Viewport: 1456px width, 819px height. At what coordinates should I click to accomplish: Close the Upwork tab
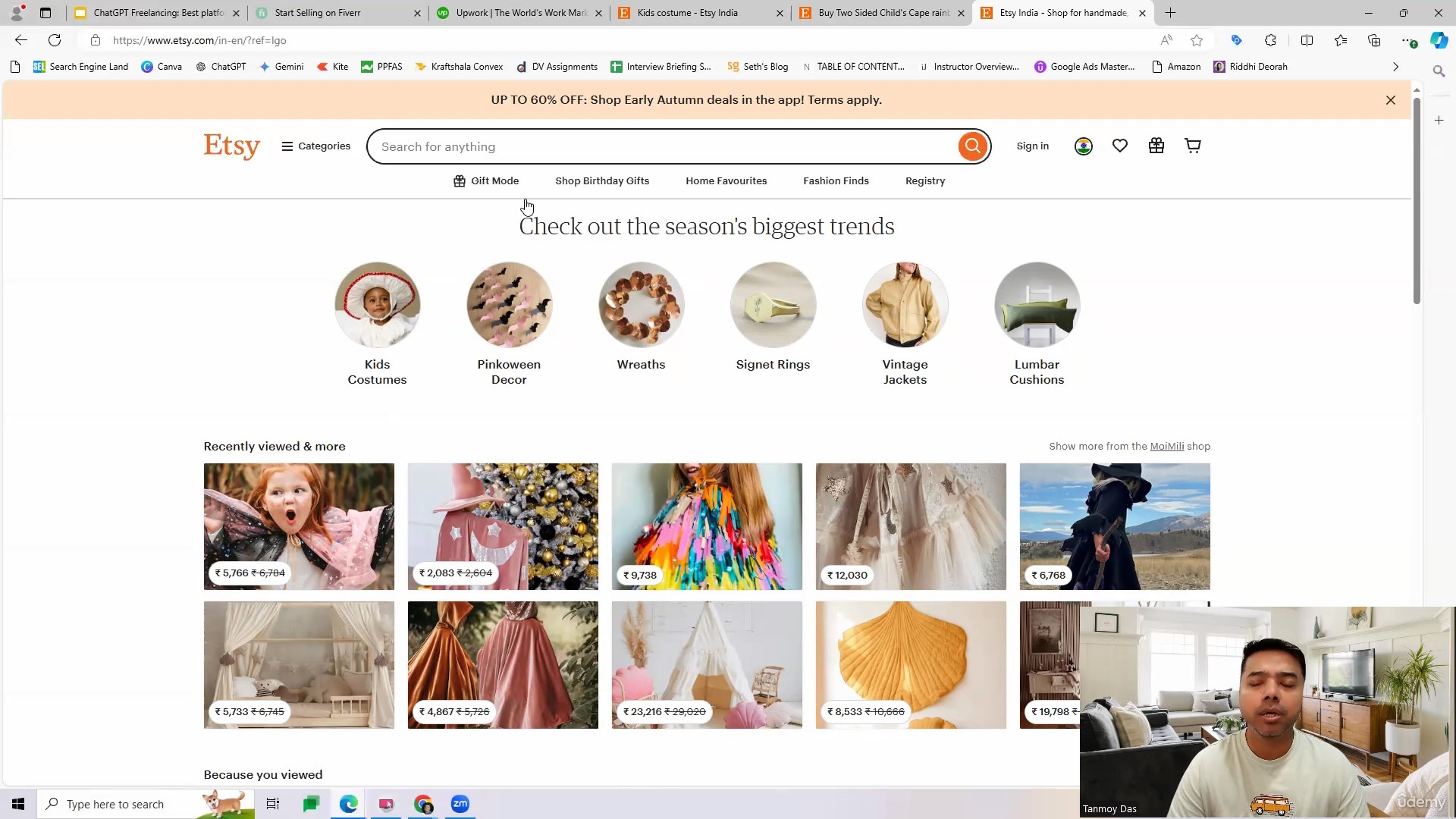598,13
